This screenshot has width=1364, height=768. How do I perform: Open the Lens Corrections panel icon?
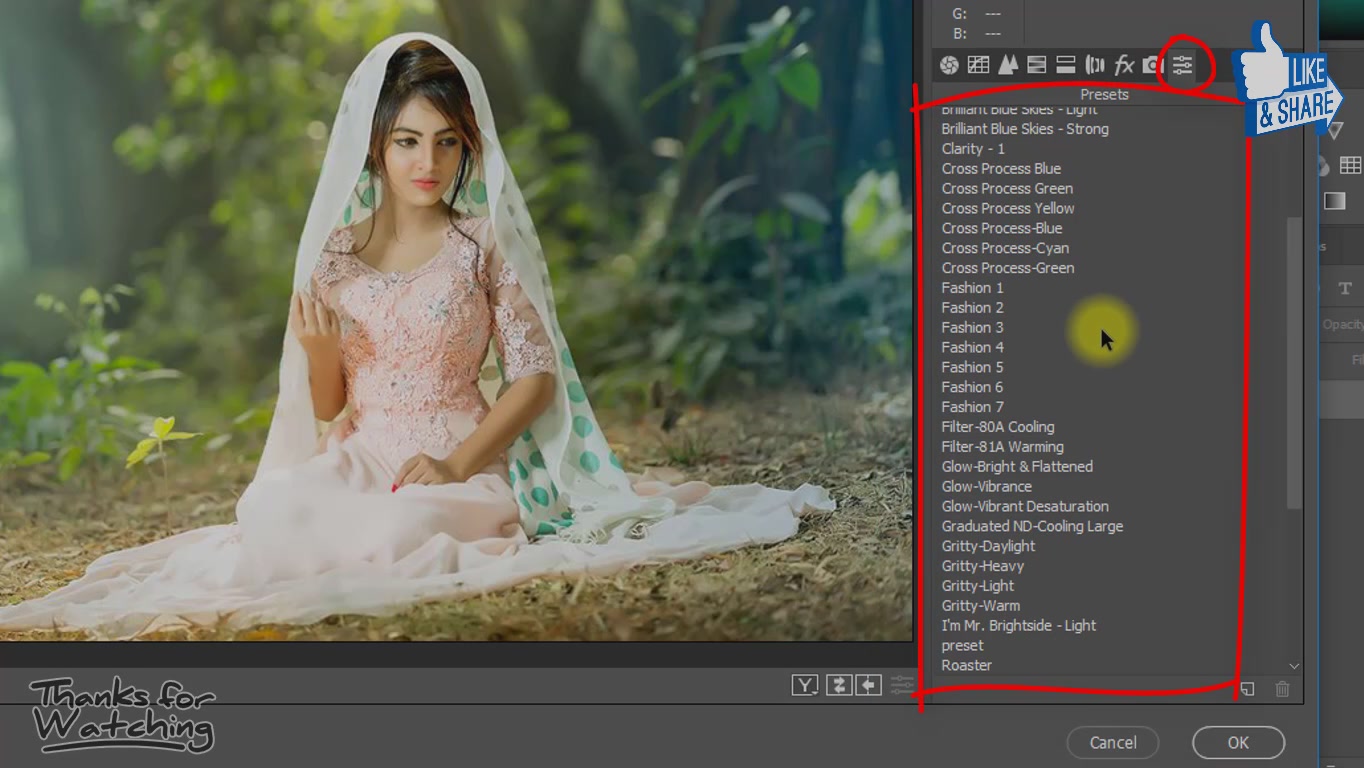point(1095,65)
